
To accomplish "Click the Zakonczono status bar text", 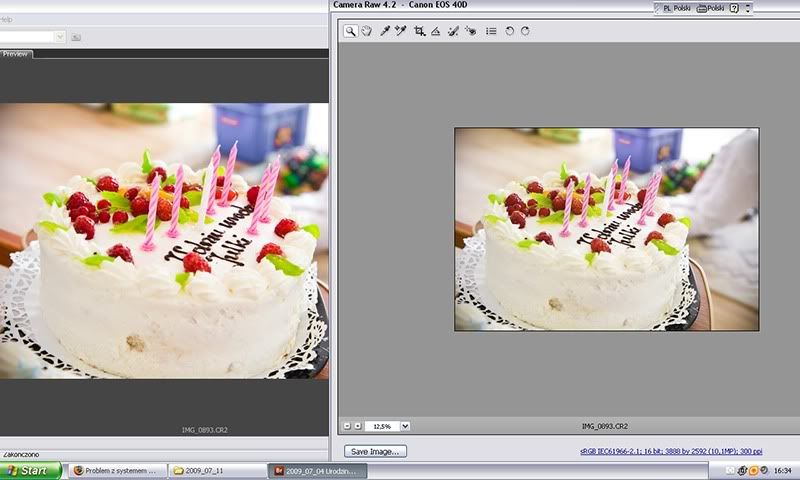I will click(21, 454).
